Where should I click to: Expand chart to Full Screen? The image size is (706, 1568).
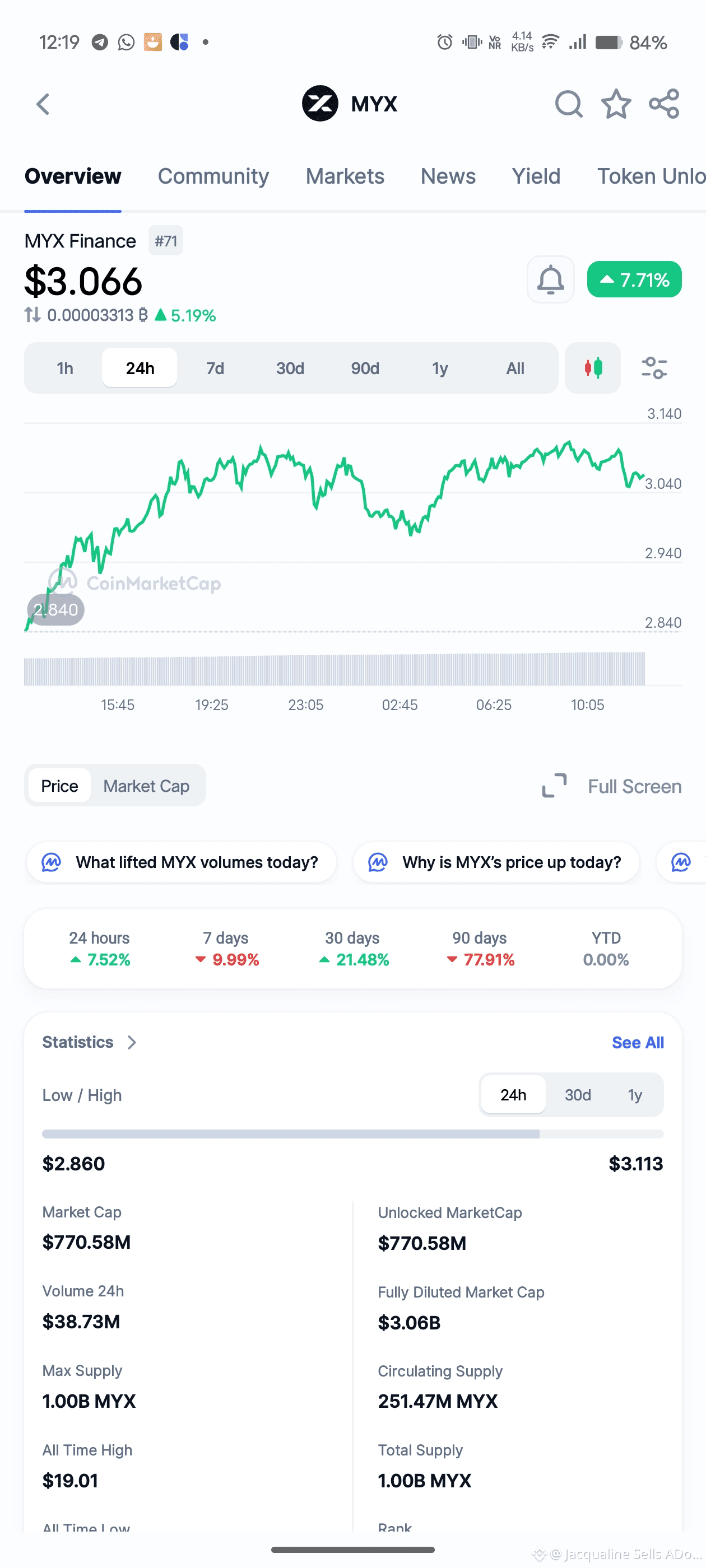(611, 786)
